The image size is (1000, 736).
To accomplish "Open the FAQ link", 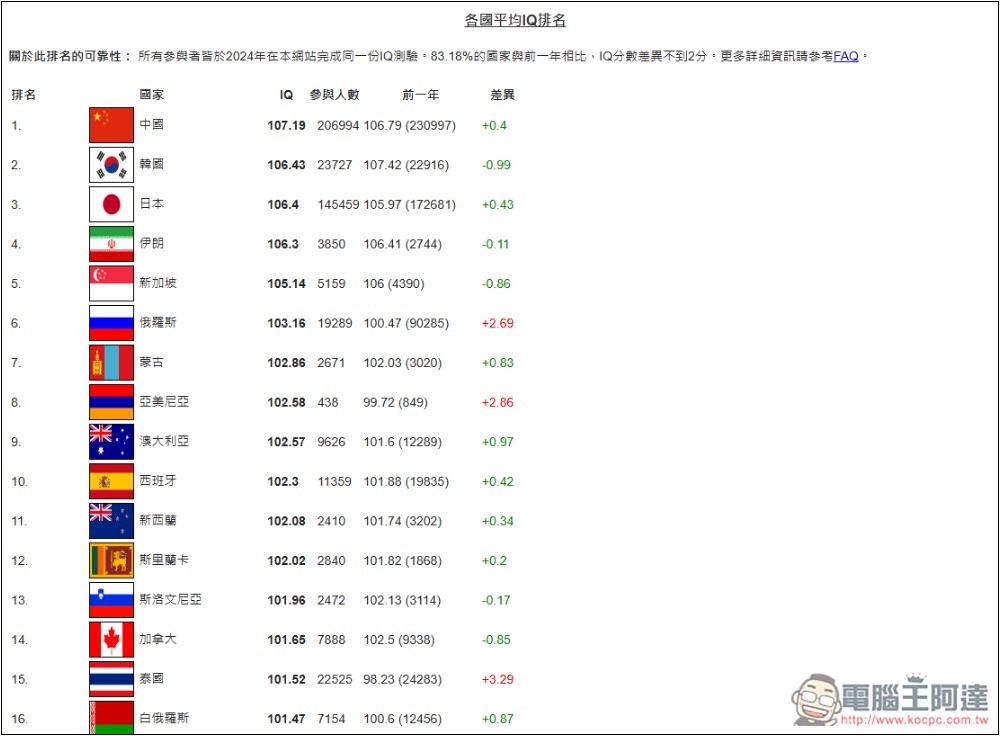I will [x=846, y=56].
